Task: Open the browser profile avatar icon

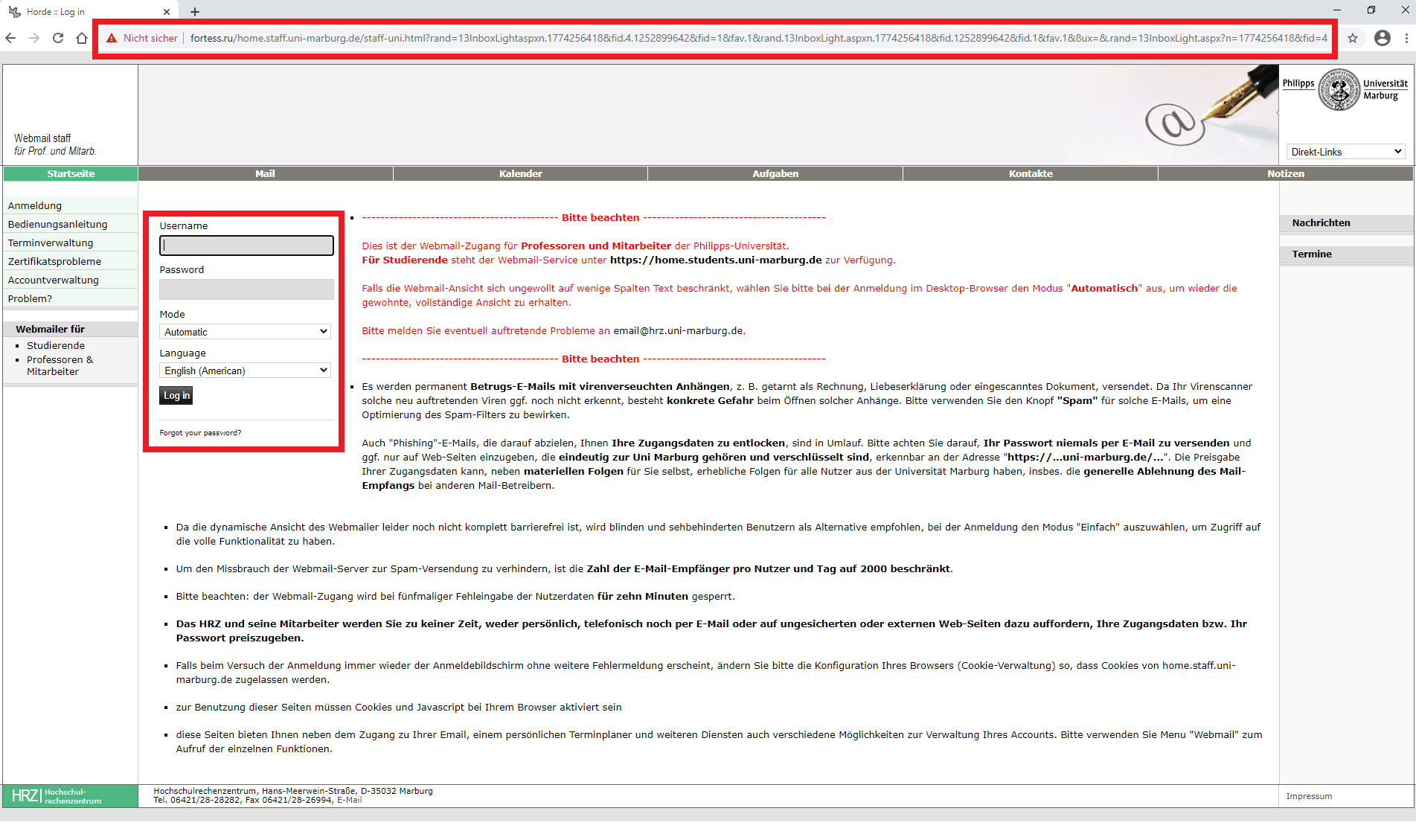Action: (x=1383, y=38)
